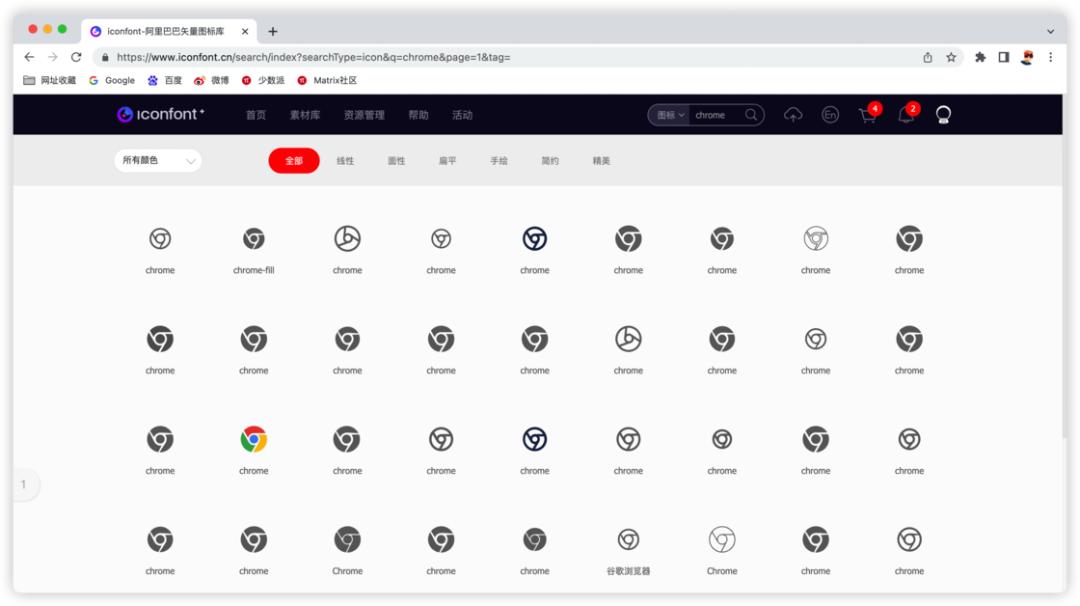Open the 素材库 menu
Viewport: 1080px width, 606px height.
click(x=304, y=115)
